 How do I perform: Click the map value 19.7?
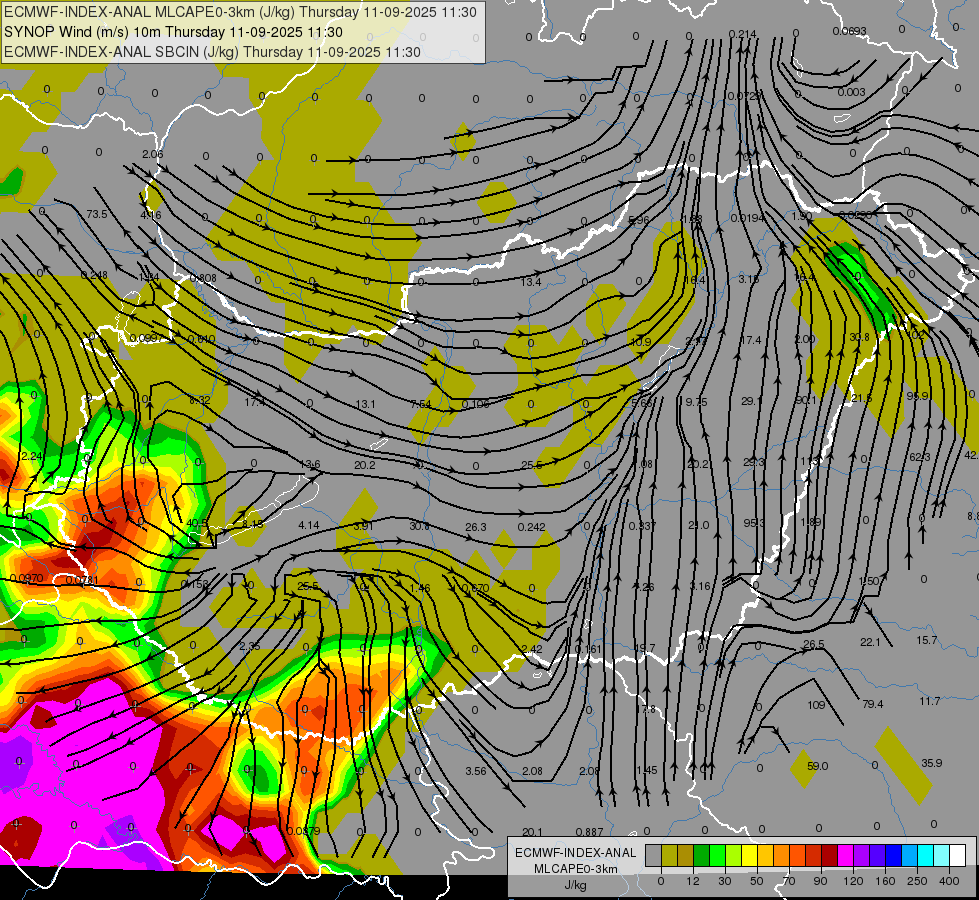[x=644, y=648]
